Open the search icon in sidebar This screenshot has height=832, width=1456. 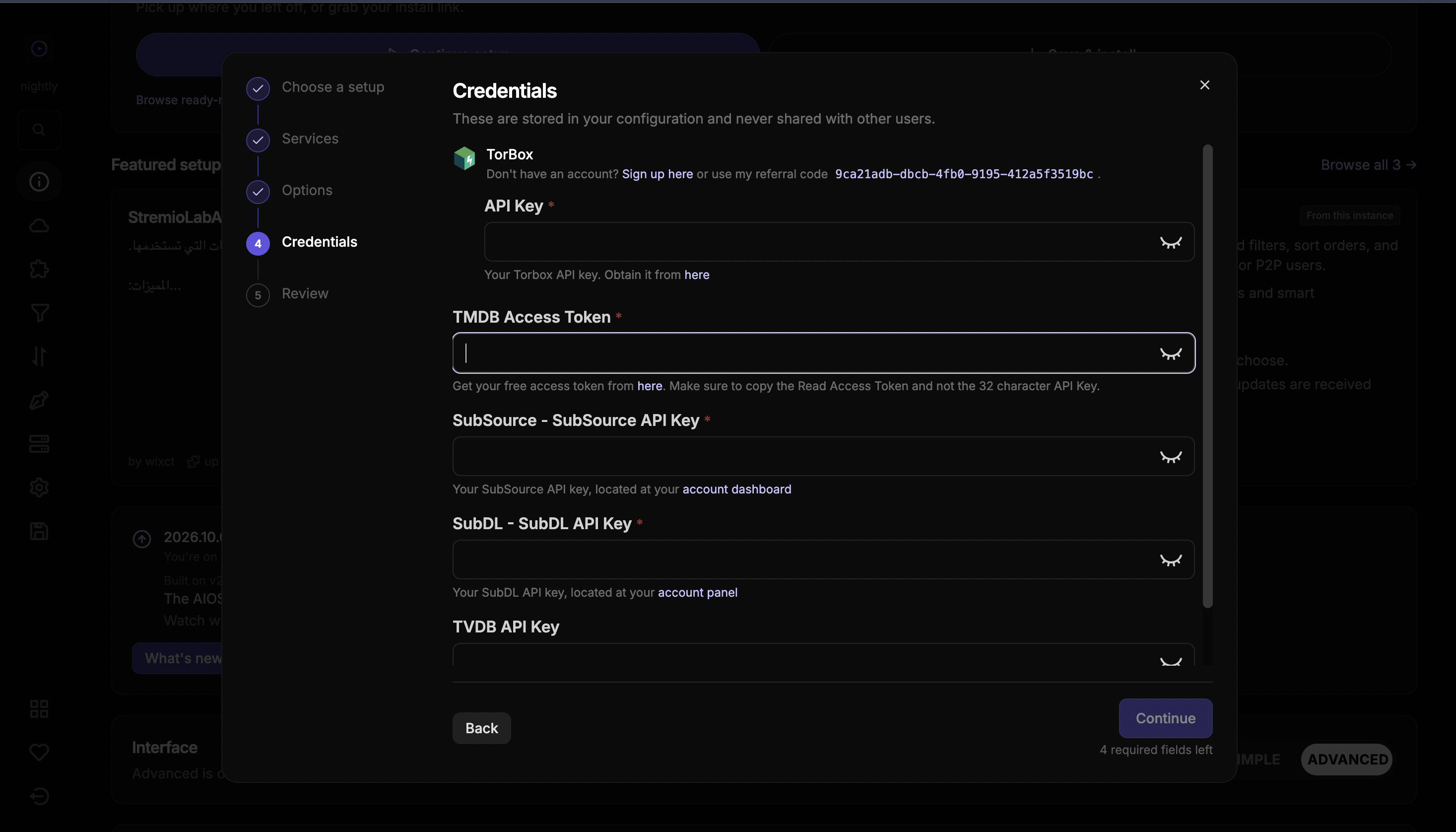39,130
